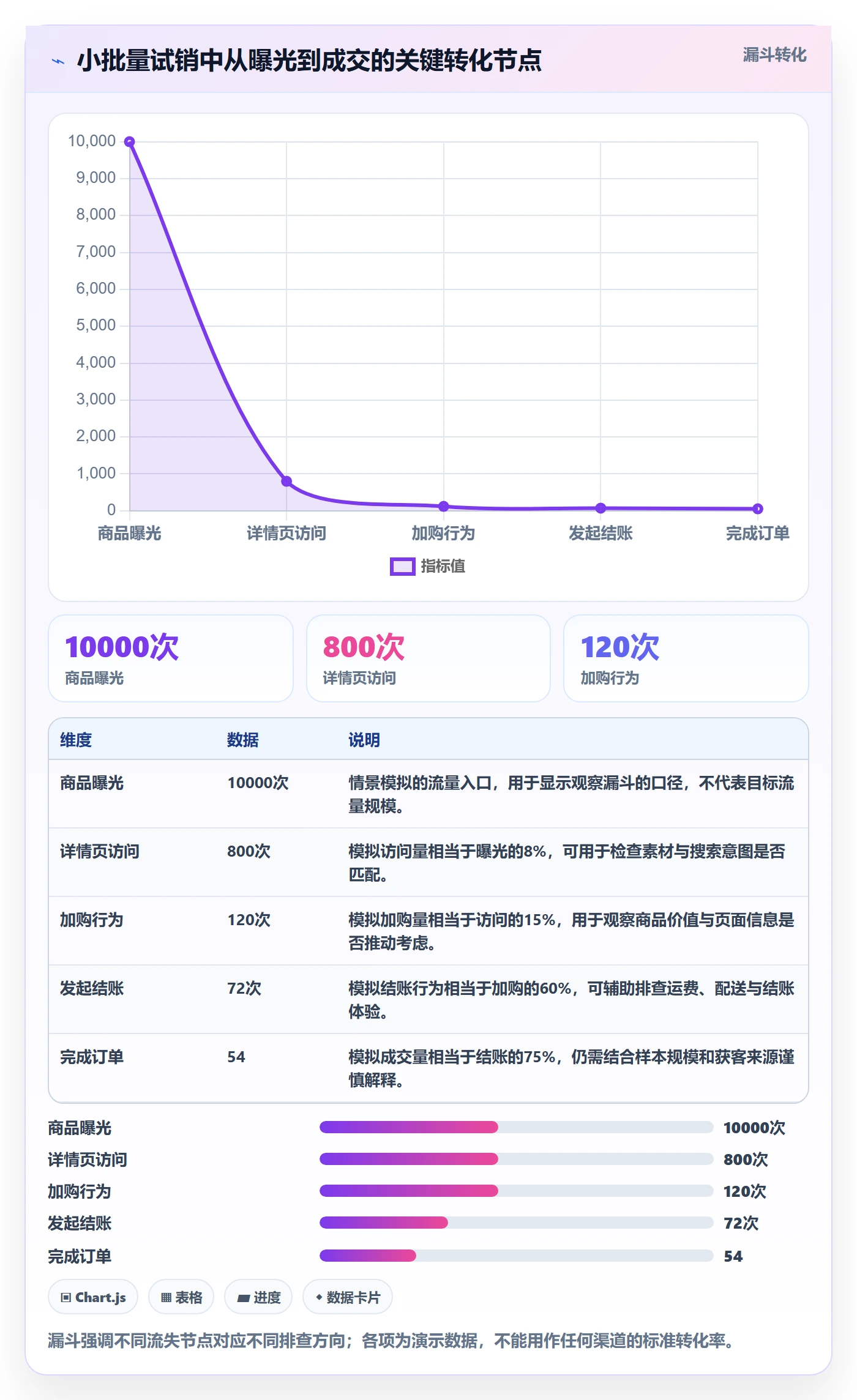Viewport: 857px width, 1400px height.
Task: Select the 800次 cell in the table
Action: [249, 852]
